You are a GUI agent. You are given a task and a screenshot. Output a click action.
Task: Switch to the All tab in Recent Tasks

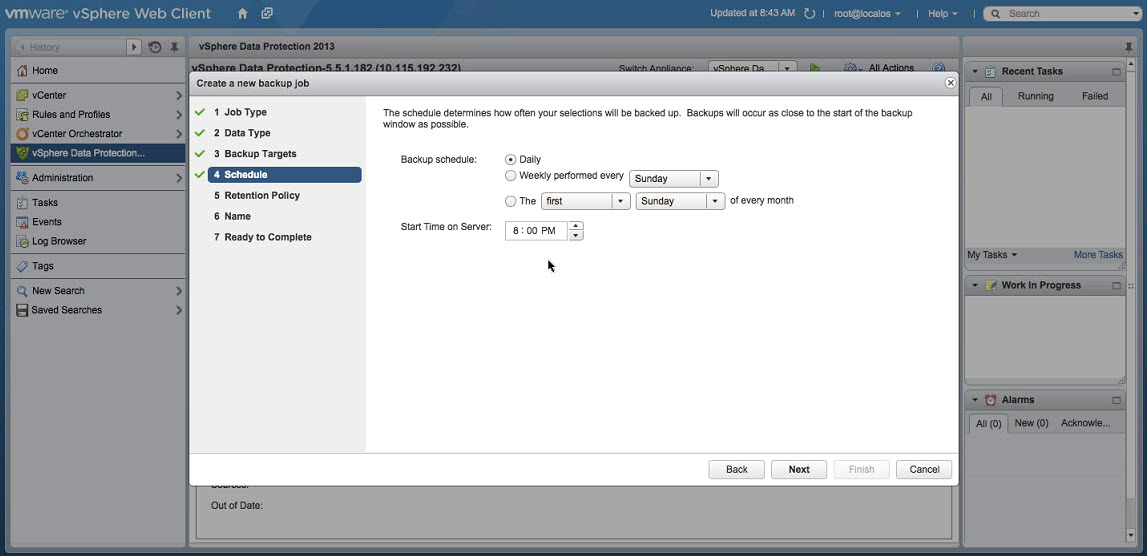tap(986, 96)
